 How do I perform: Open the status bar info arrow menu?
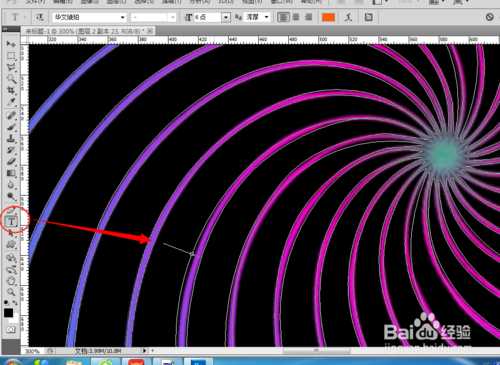(144, 351)
